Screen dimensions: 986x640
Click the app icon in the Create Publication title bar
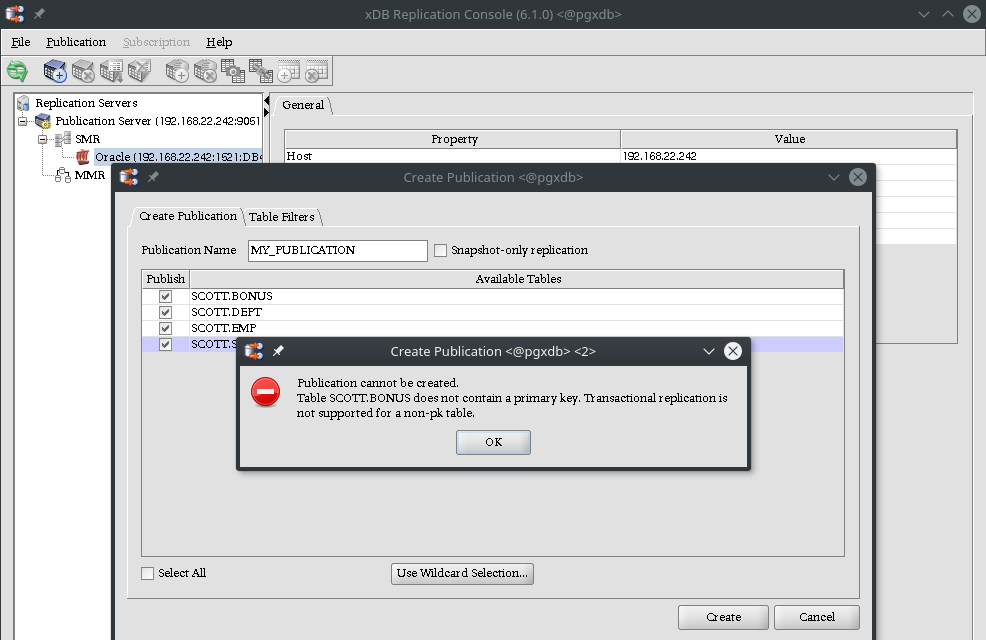pos(129,177)
